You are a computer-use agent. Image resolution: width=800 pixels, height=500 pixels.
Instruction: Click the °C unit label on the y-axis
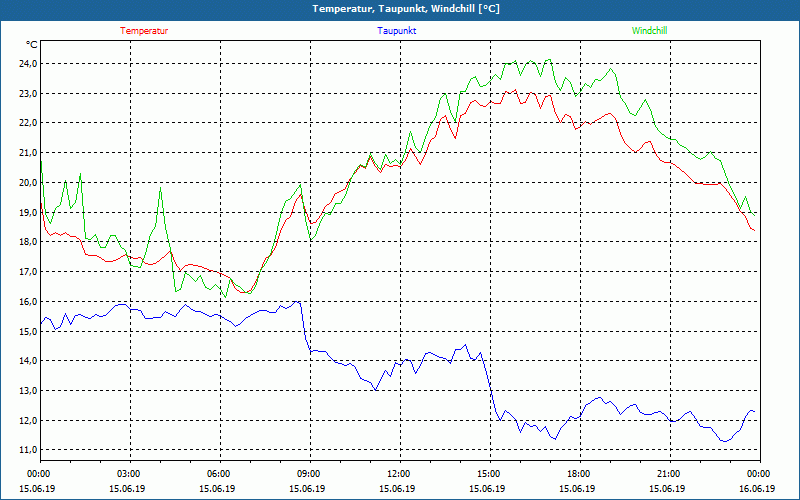[32, 45]
